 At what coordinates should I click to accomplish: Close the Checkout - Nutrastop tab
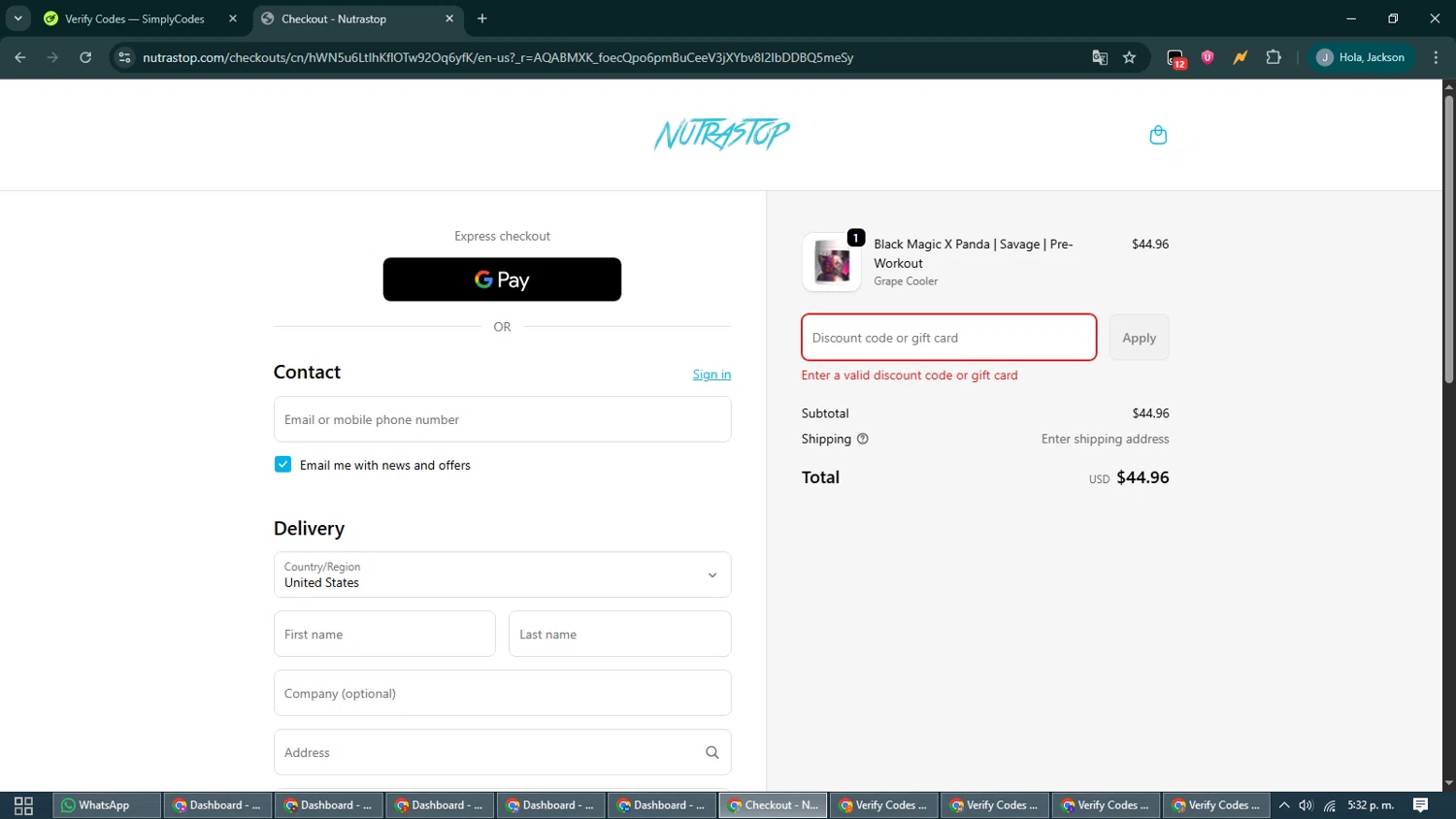click(x=449, y=18)
